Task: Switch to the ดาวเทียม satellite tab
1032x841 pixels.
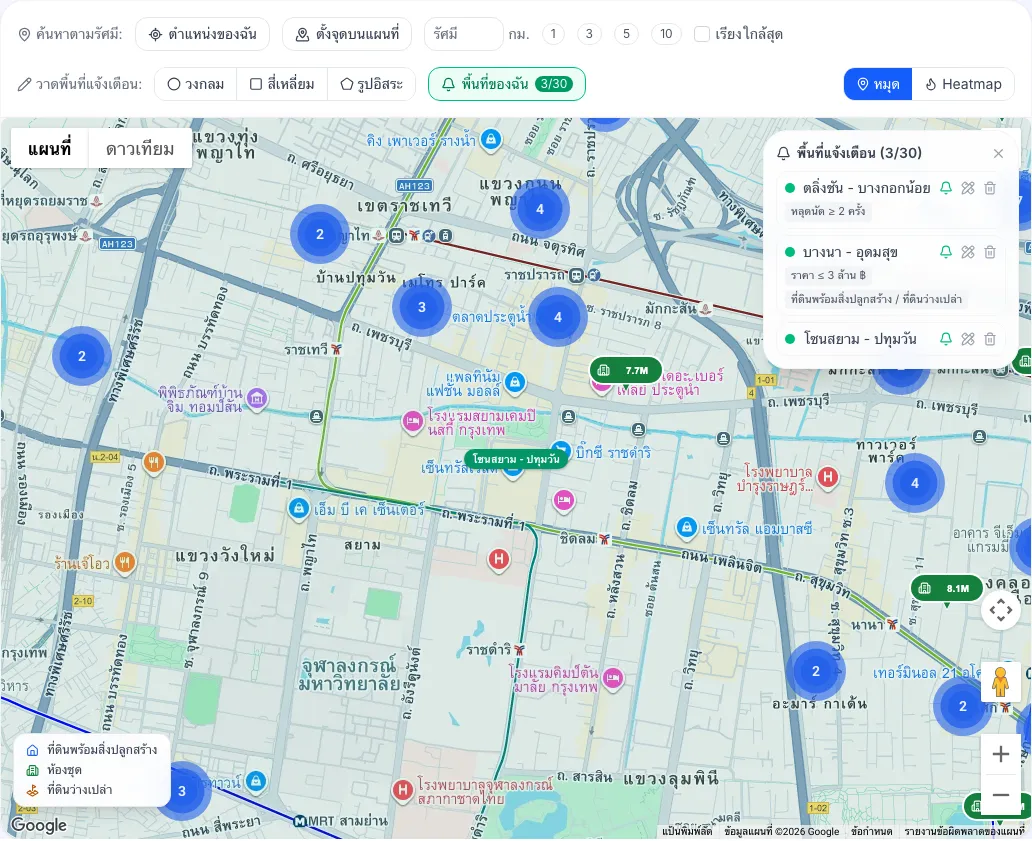Action: pyautogui.click(x=140, y=149)
